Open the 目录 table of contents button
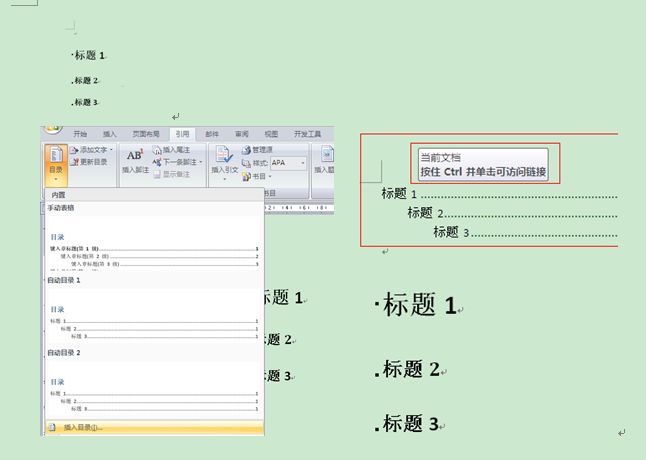This screenshot has height=460, width=646. pyautogui.click(x=56, y=164)
